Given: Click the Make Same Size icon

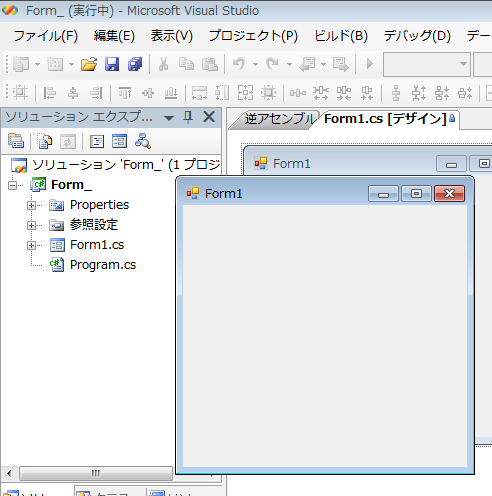Looking at the screenshot, I should coord(245,93).
